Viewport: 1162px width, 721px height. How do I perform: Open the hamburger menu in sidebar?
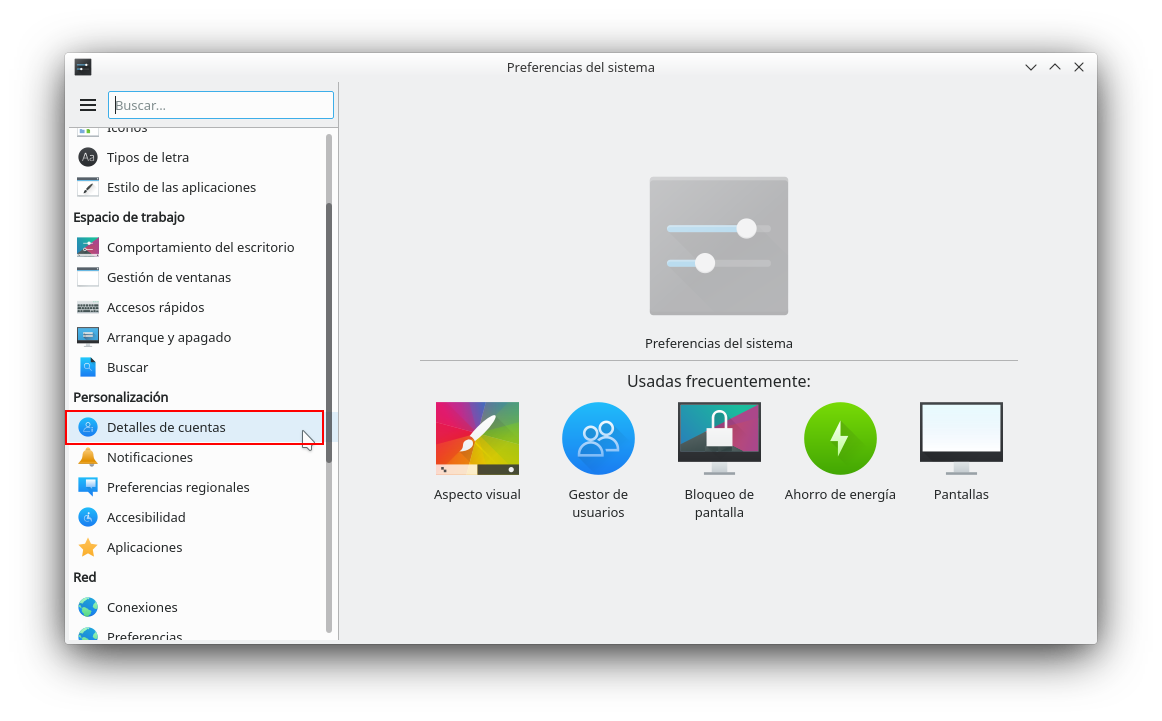88,105
